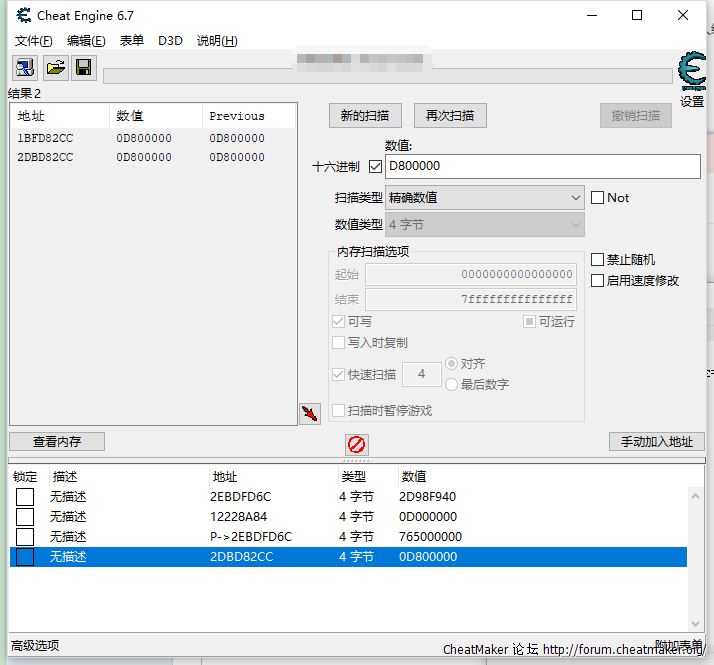Click the red arrow add-to-list icon
The height and width of the screenshot is (665, 714).
click(x=310, y=414)
